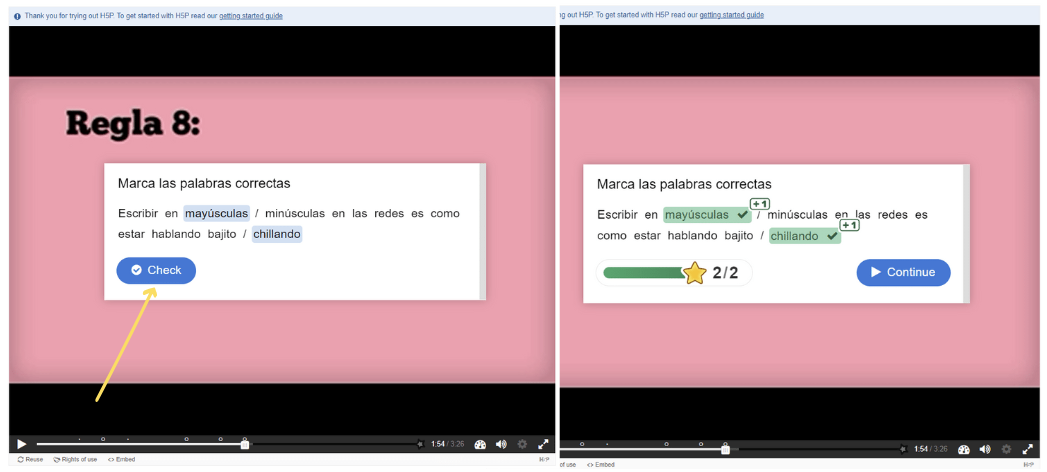Click the gold star on the score bar
The width and height of the screenshot is (1047, 472).
coord(694,273)
